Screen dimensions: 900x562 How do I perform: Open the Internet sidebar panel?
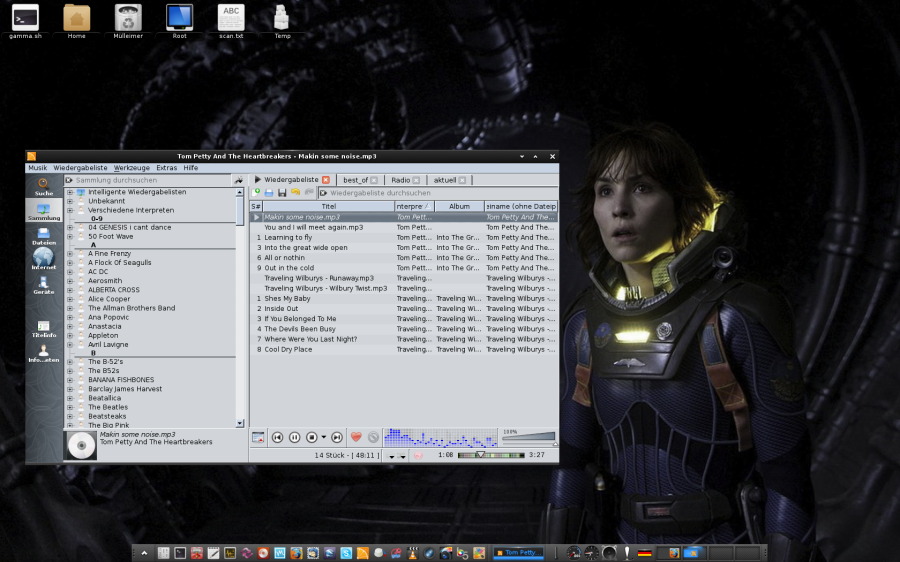click(x=44, y=259)
